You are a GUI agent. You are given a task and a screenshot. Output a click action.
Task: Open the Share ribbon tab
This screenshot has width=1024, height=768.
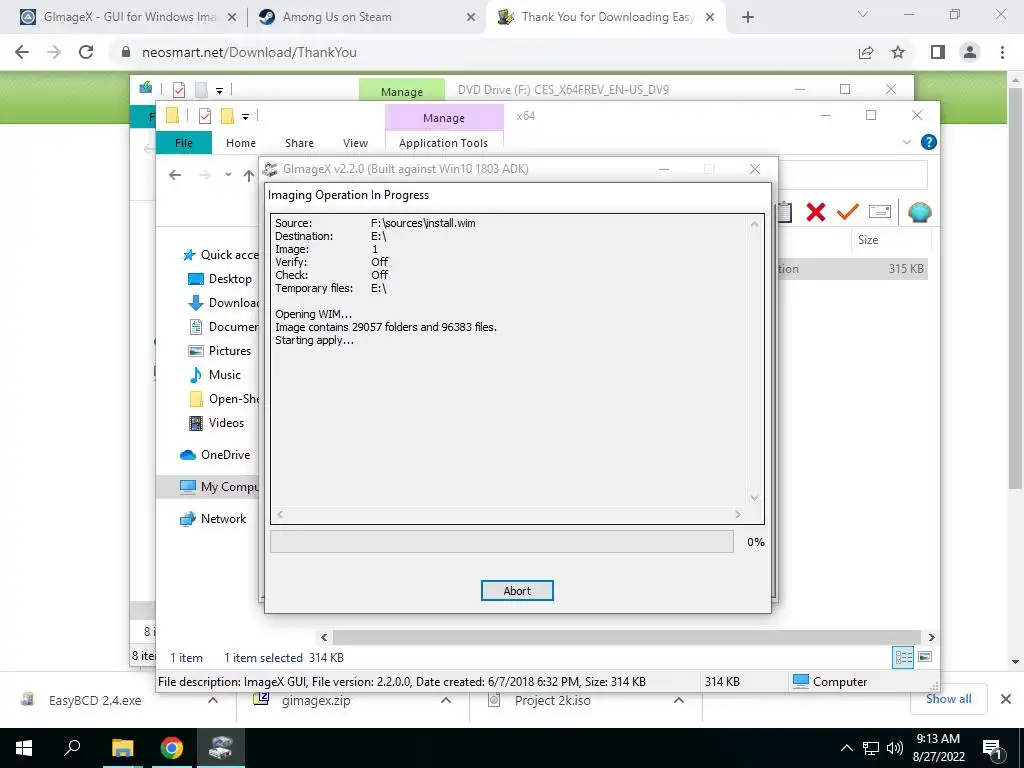pos(299,143)
